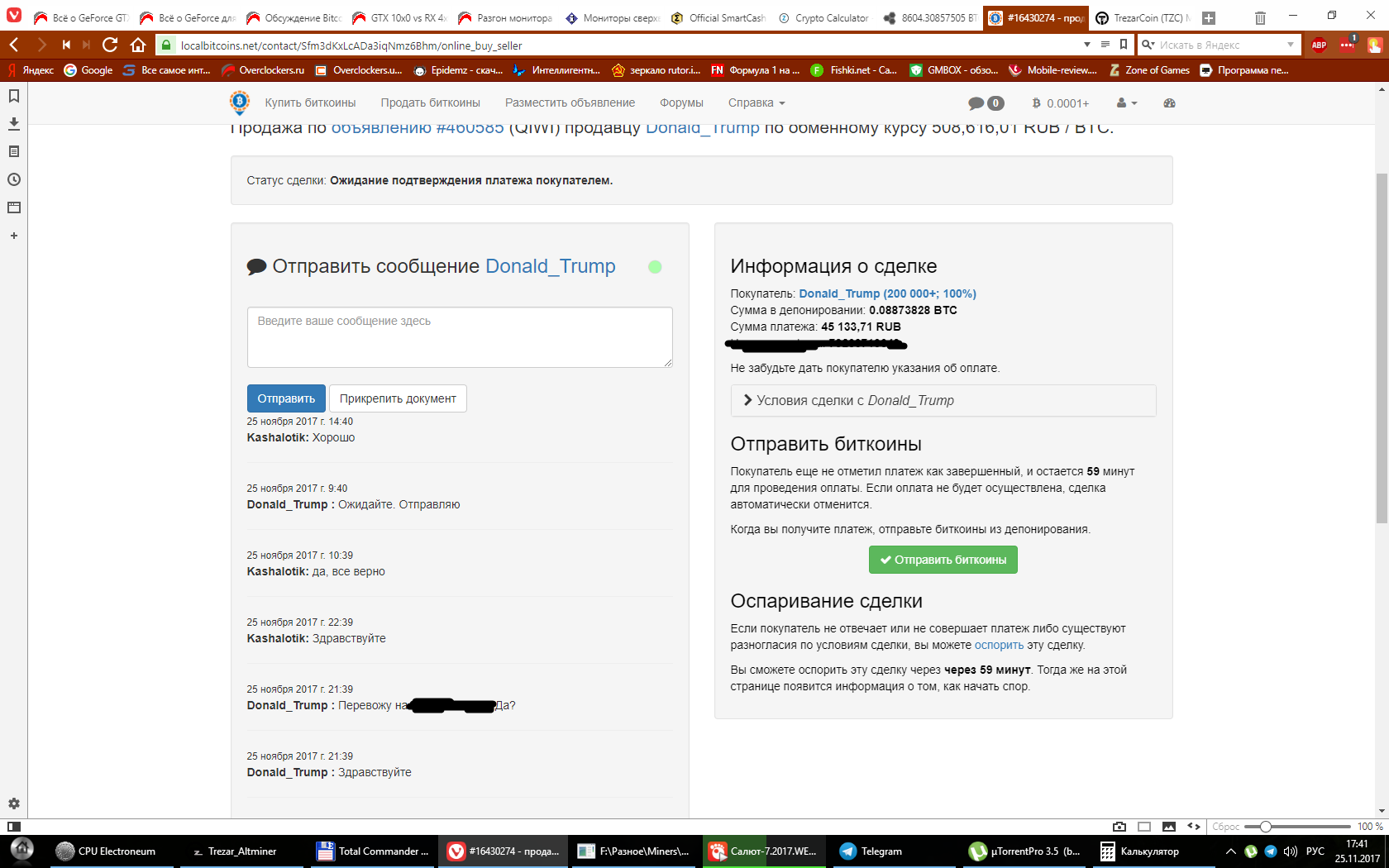Open the user account dropdown
Screen dimensions: 1389x868
(1127, 103)
